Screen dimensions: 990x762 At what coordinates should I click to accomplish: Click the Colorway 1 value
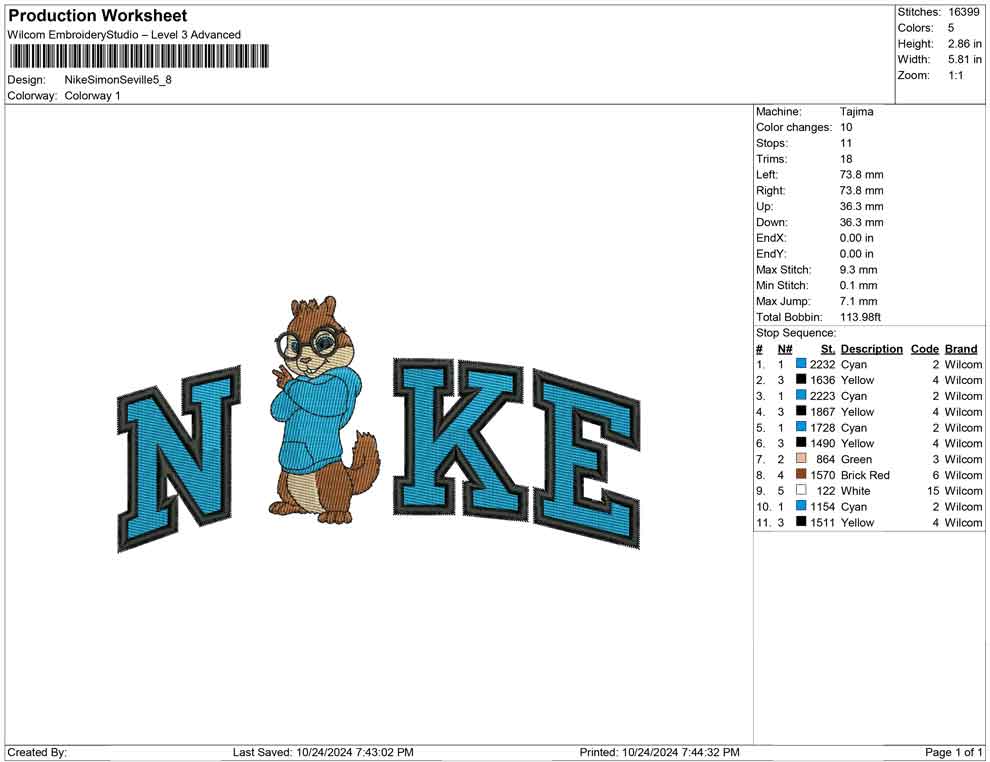[x=92, y=96]
